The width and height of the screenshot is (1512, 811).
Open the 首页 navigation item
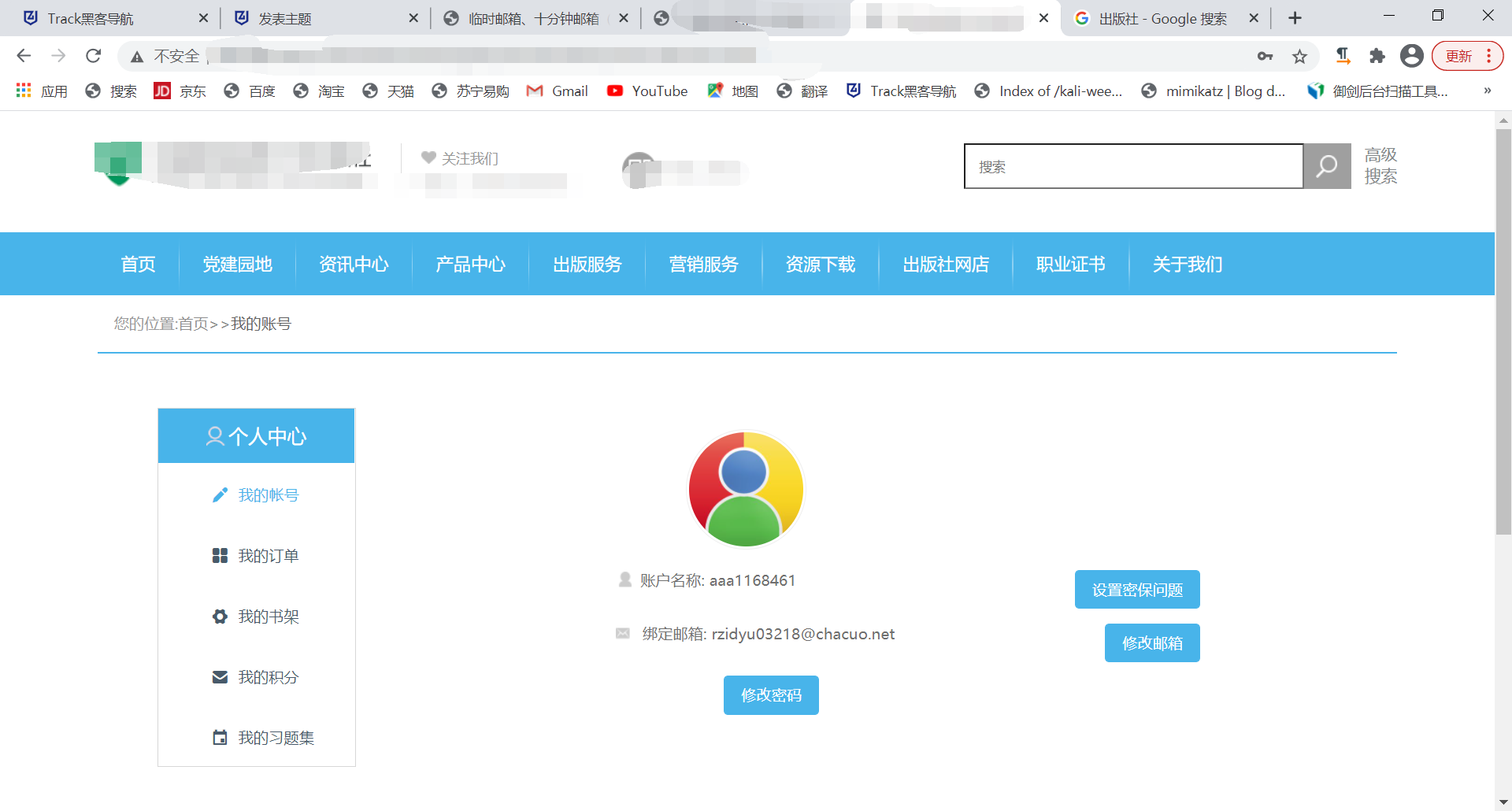coord(139,265)
